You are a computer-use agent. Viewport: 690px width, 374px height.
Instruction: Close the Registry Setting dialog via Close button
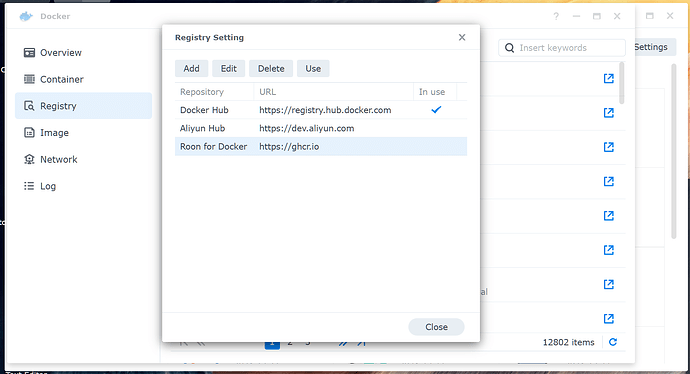[x=436, y=327]
